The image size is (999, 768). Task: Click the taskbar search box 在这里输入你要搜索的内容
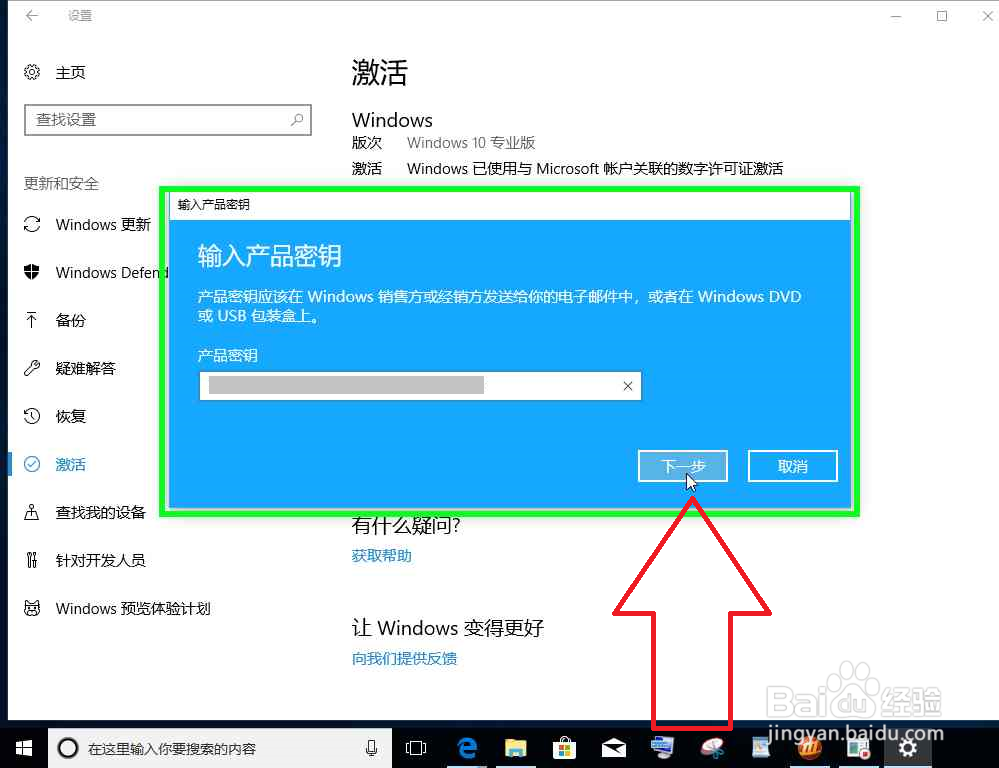(x=220, y=748)
